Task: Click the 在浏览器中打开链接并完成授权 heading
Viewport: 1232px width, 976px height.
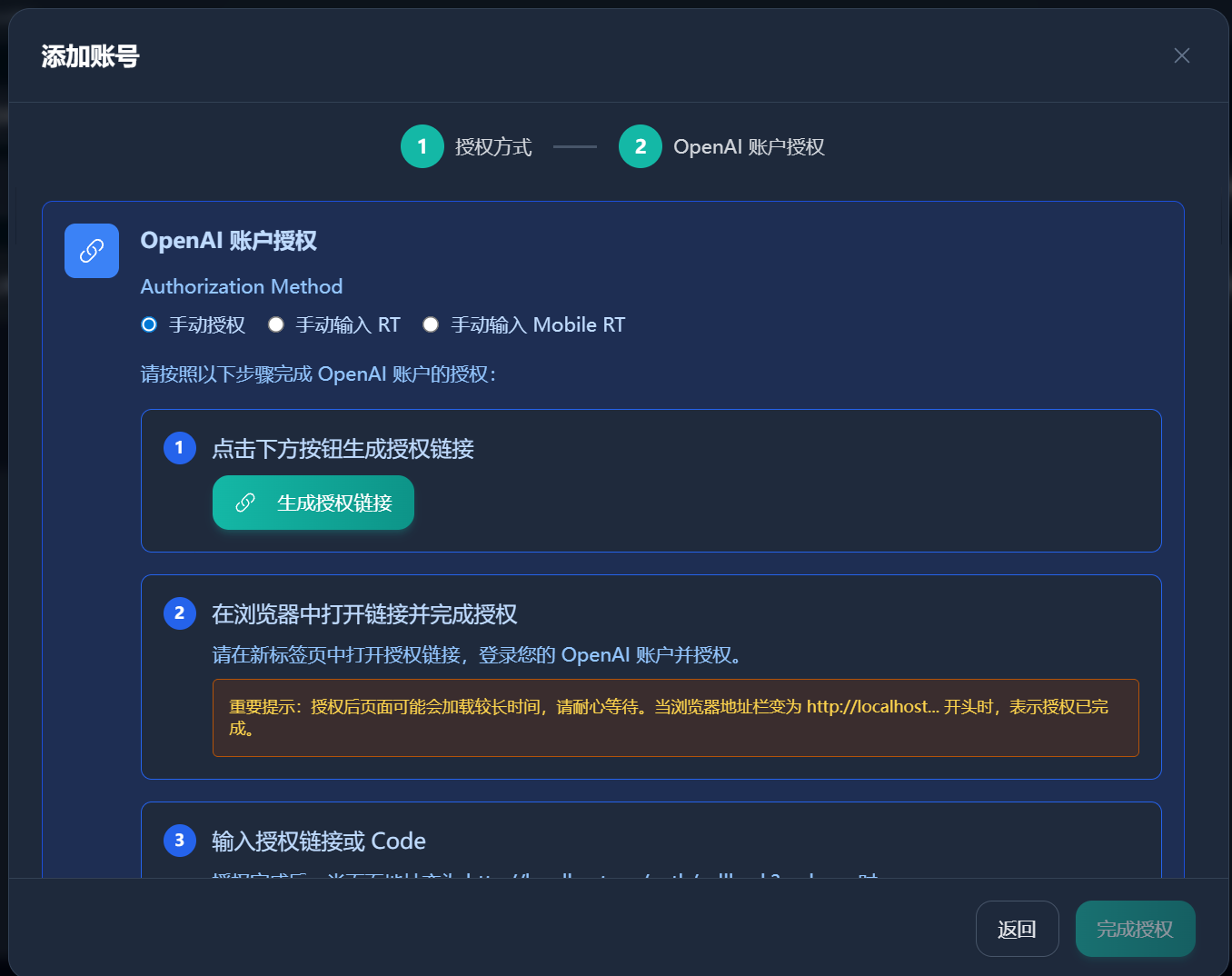Action: pos(364,614)
